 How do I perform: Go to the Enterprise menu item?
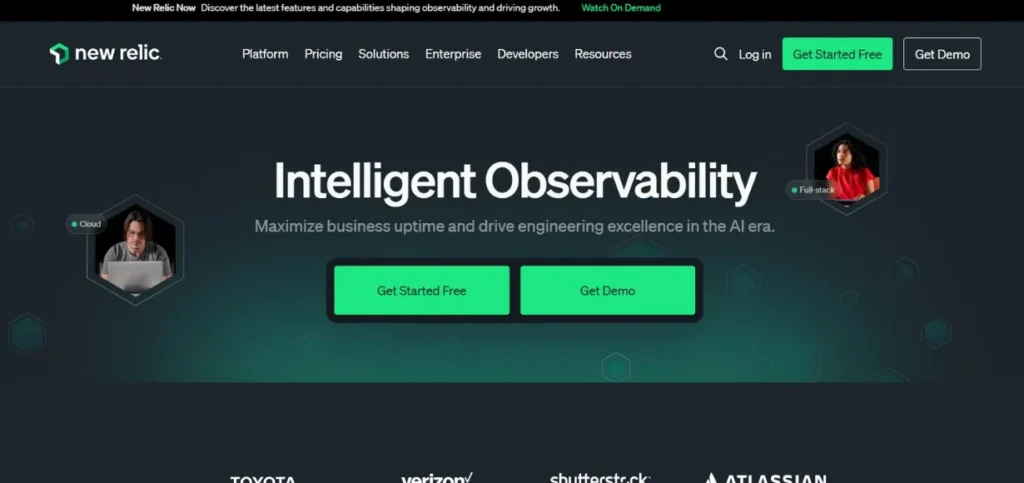click(453, 54)
